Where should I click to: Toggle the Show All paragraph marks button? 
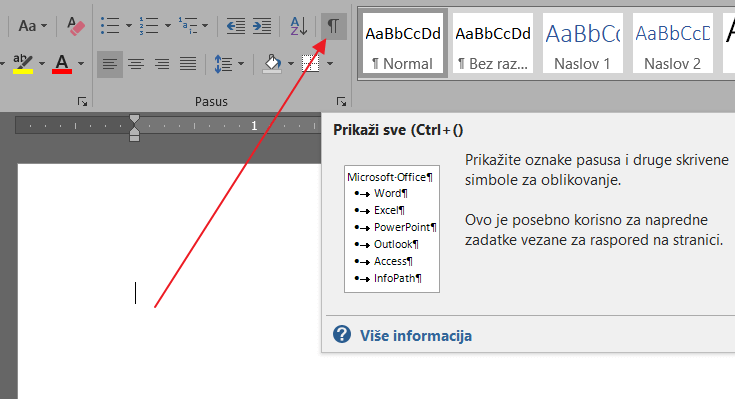[x=333, y=26]
